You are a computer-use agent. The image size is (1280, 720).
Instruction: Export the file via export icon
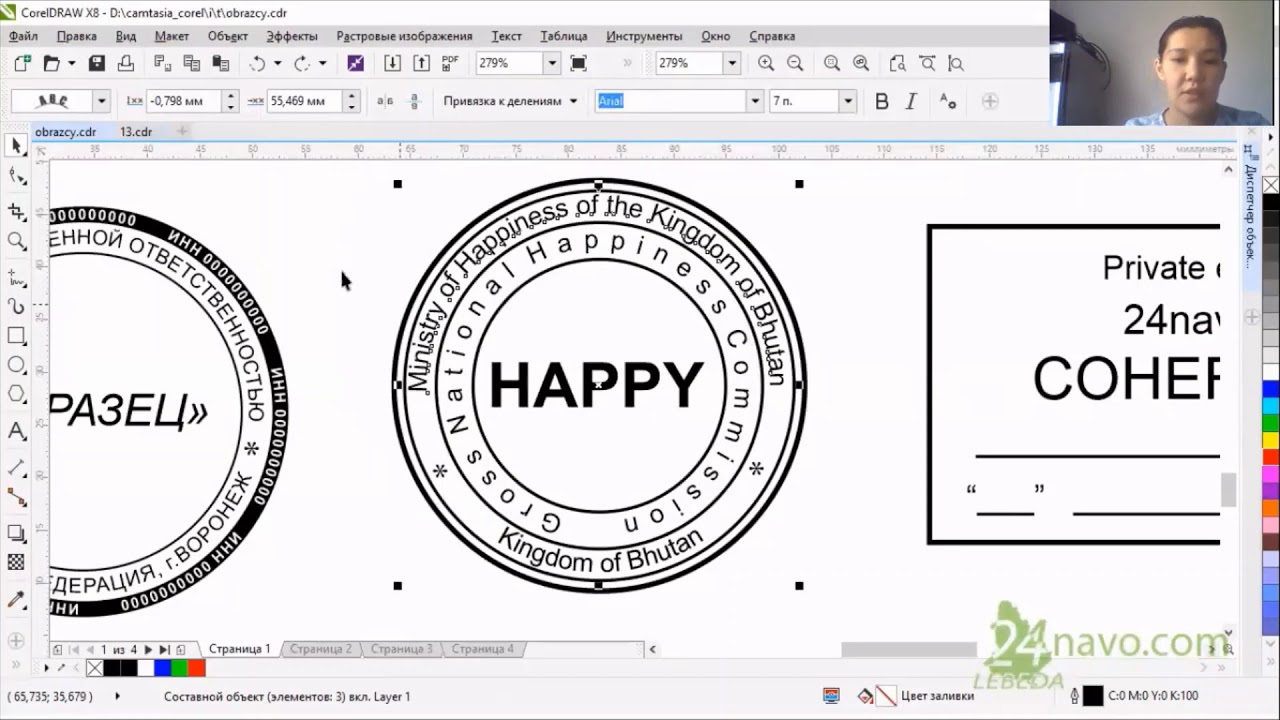pyautogui.click(x=421, y=63)
